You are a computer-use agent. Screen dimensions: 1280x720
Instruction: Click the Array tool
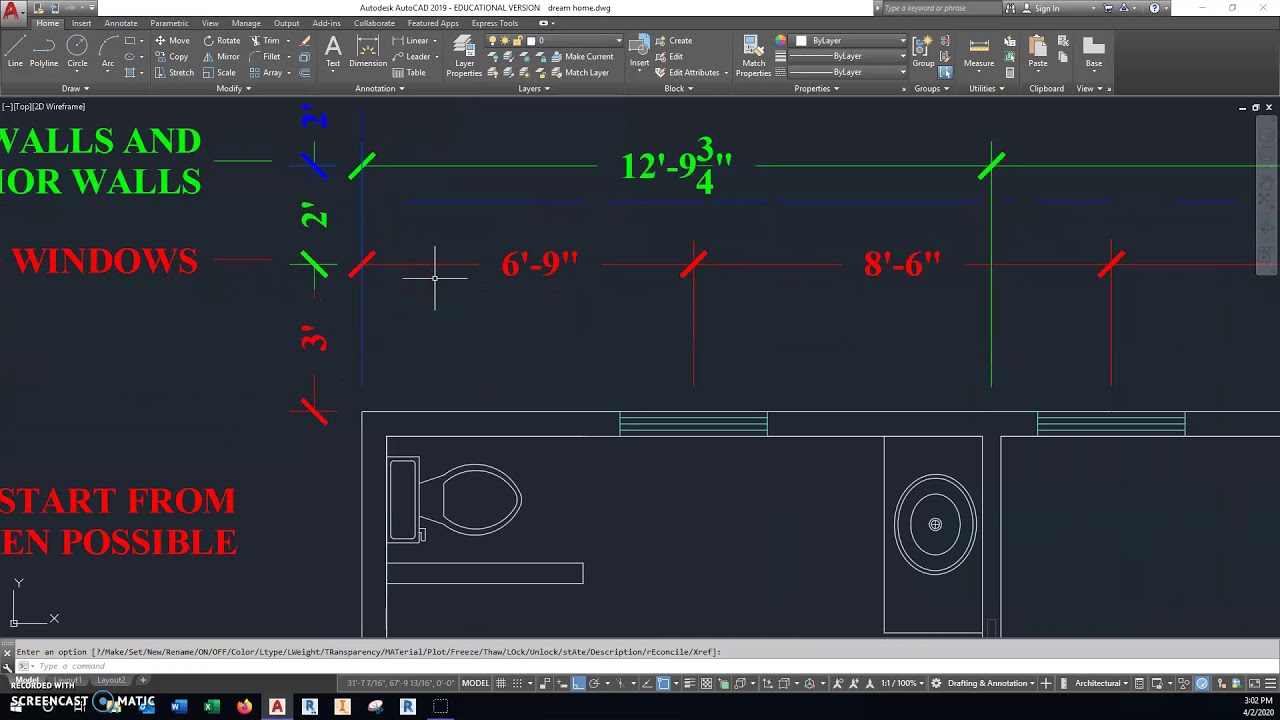point(266,73)
